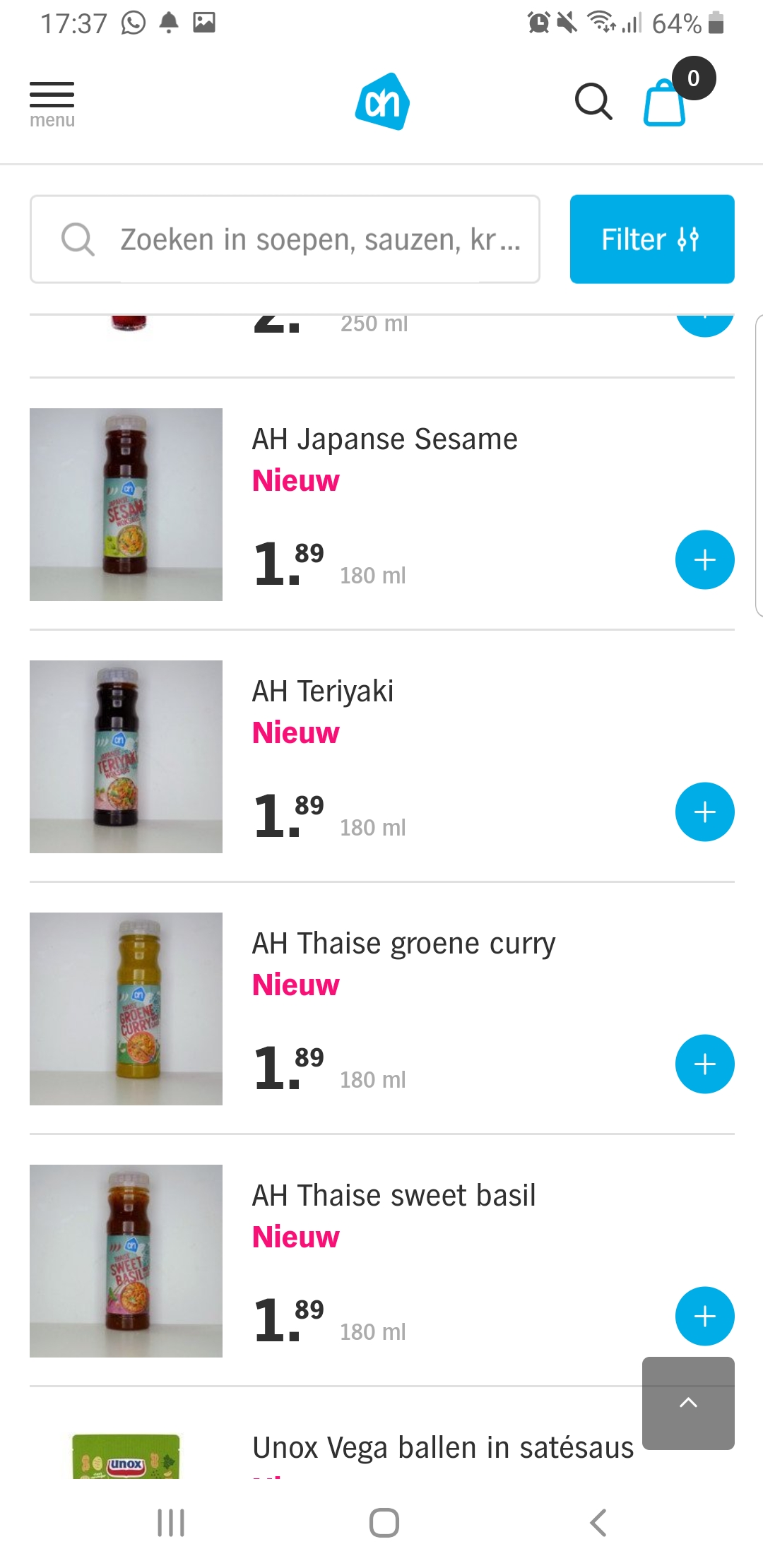The width and height of the screenshot is (763, 1568).
Task: View AH Thaise sweet basil product photo
Action: click(126, 1261)
